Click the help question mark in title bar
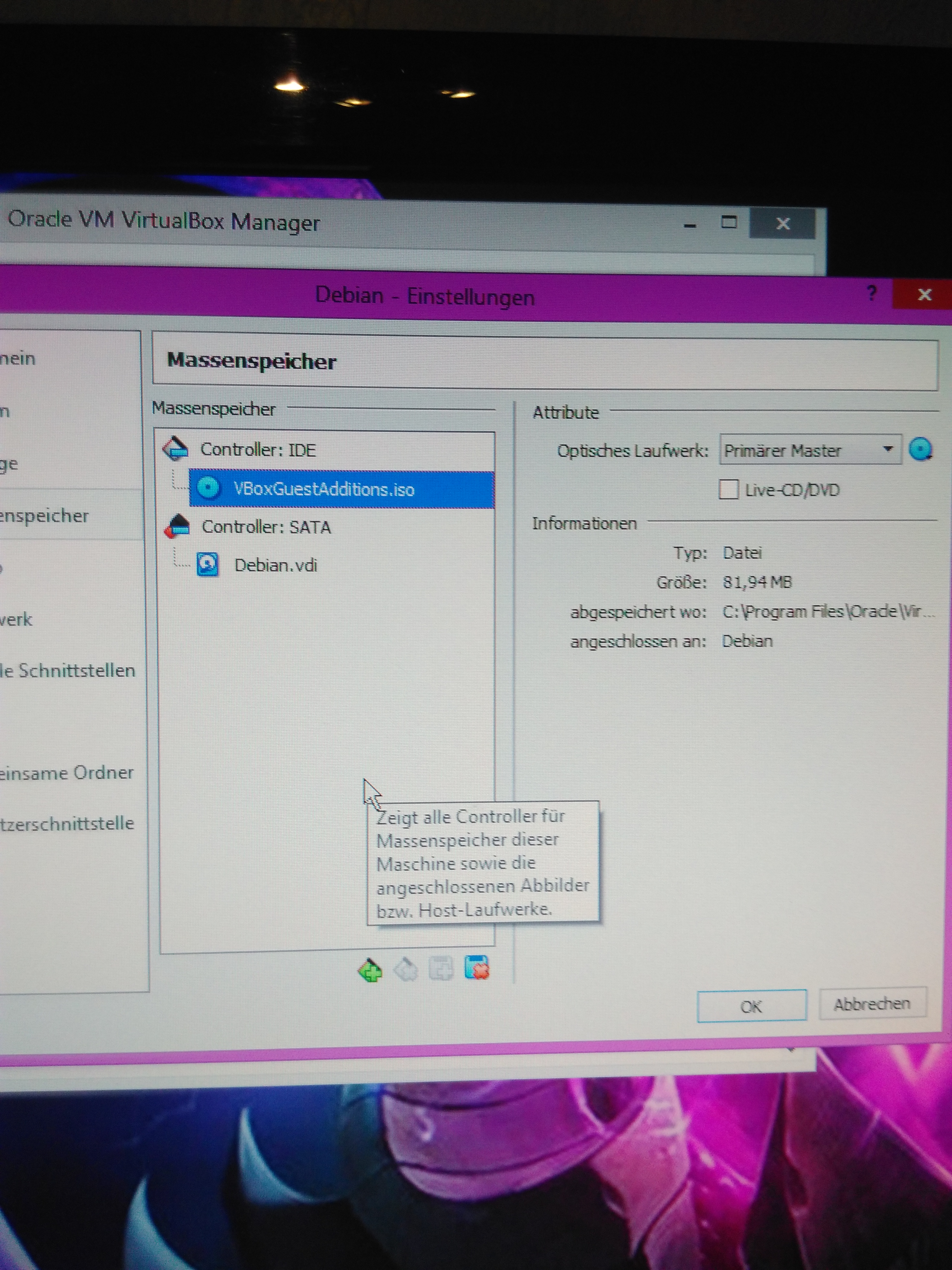The height and width of the screenshot is (1270, 952). coord(872,293)
